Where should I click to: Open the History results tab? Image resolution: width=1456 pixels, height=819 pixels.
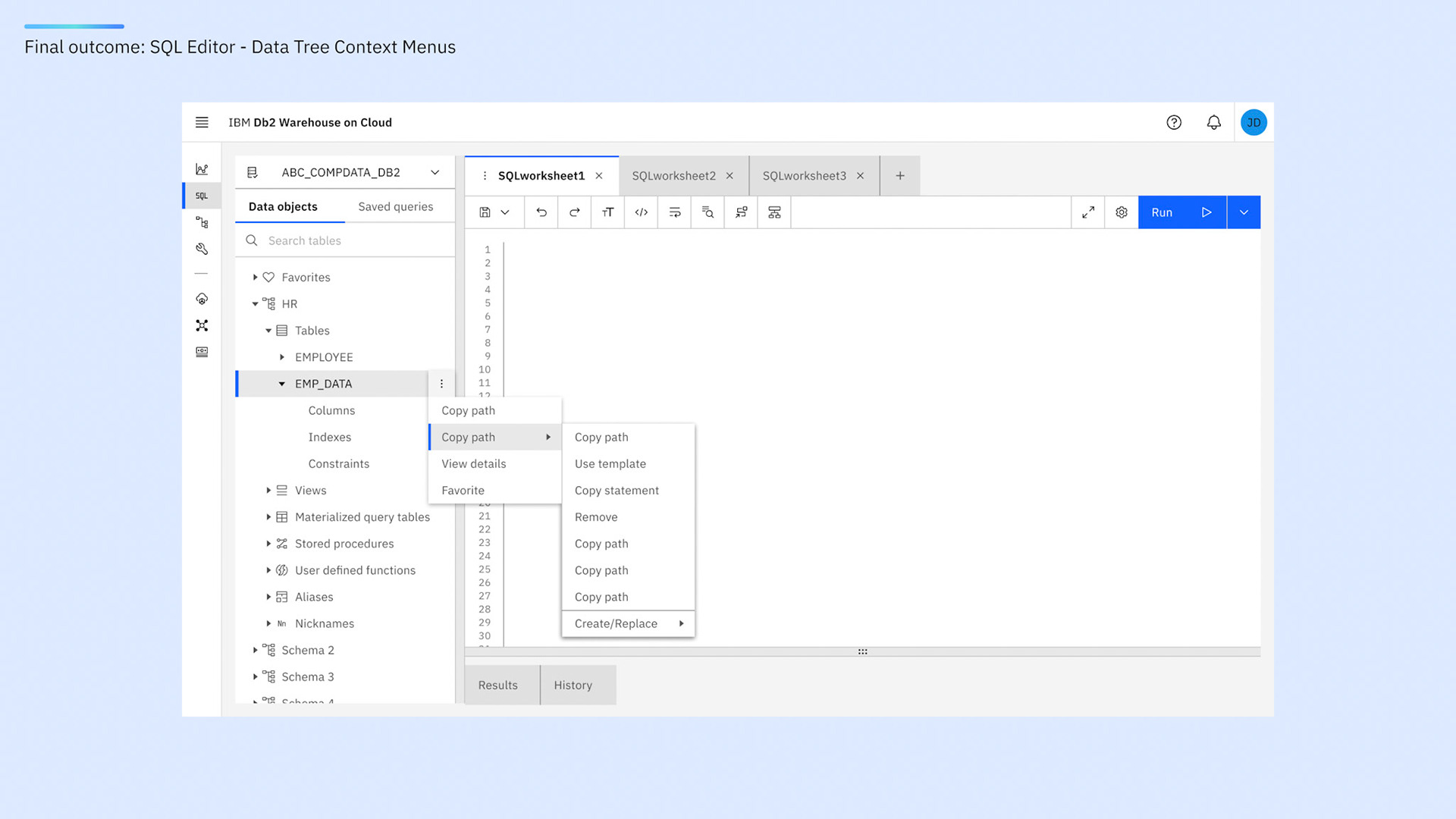574,685
